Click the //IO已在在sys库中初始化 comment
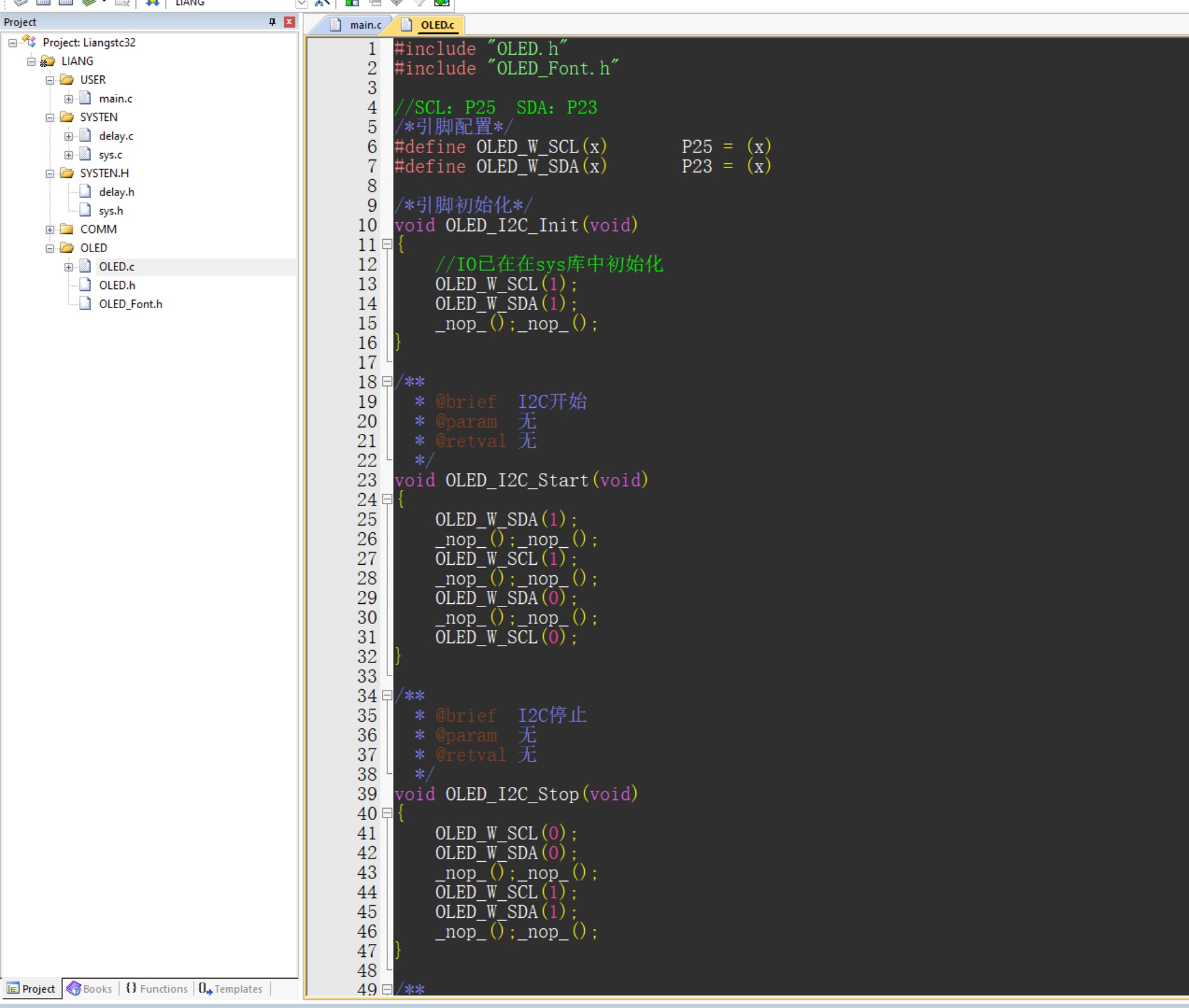This screenshot has width=1189, height=1008. pyautogui.click(x=549, y=265)
